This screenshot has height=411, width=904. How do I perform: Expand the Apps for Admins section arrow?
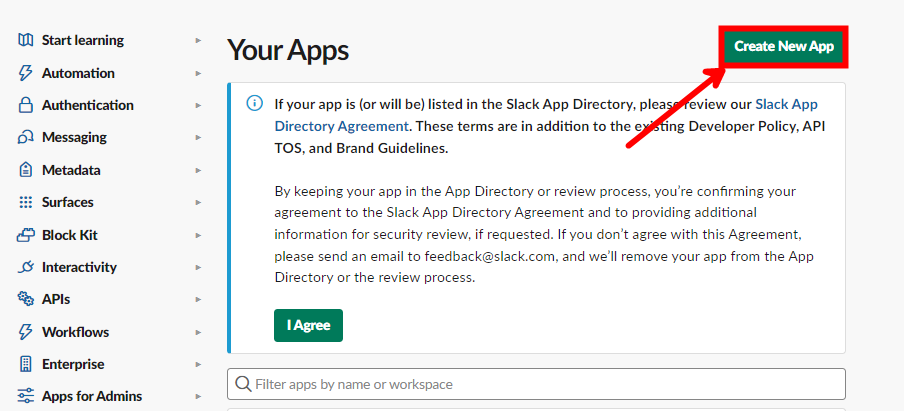coord(198,397)
